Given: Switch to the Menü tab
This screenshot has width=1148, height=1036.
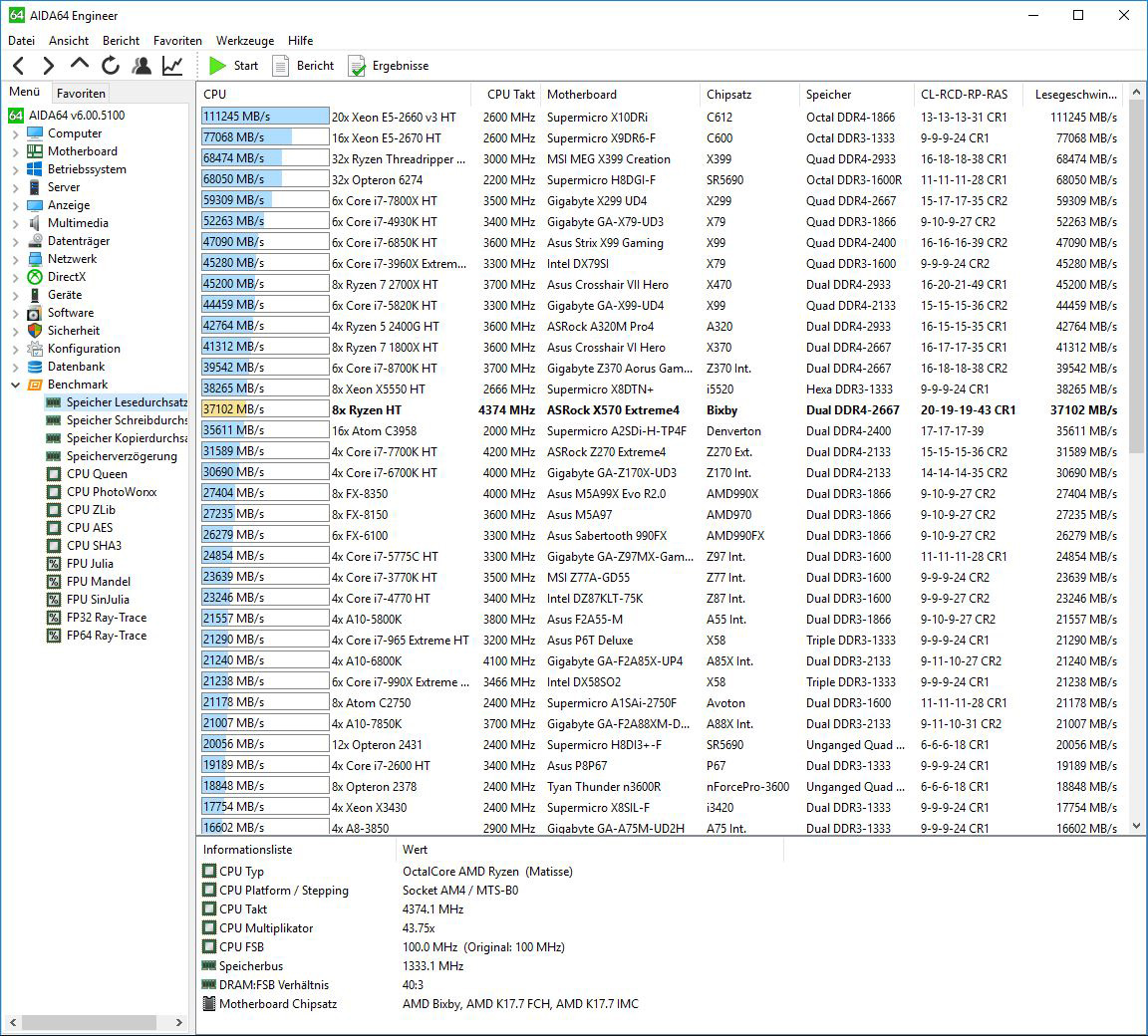Looking at the screenshot, I should pos(24,92).
